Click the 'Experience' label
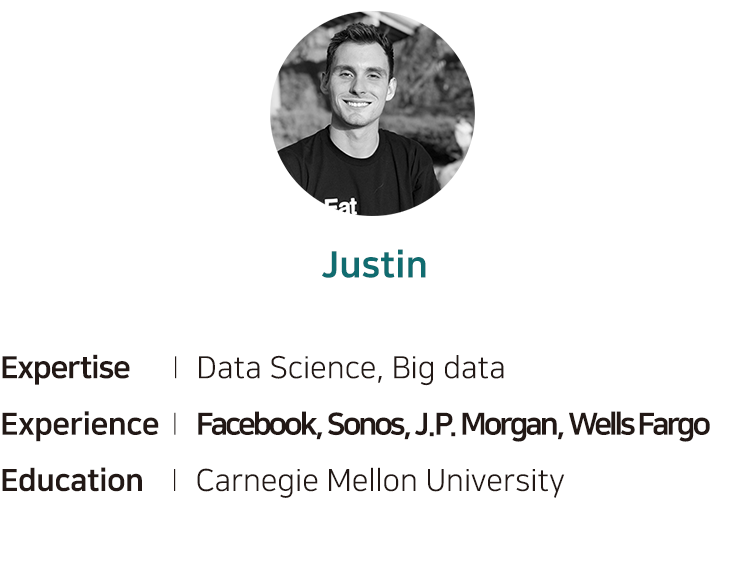The image size is (744, 573). coord(80,424)
